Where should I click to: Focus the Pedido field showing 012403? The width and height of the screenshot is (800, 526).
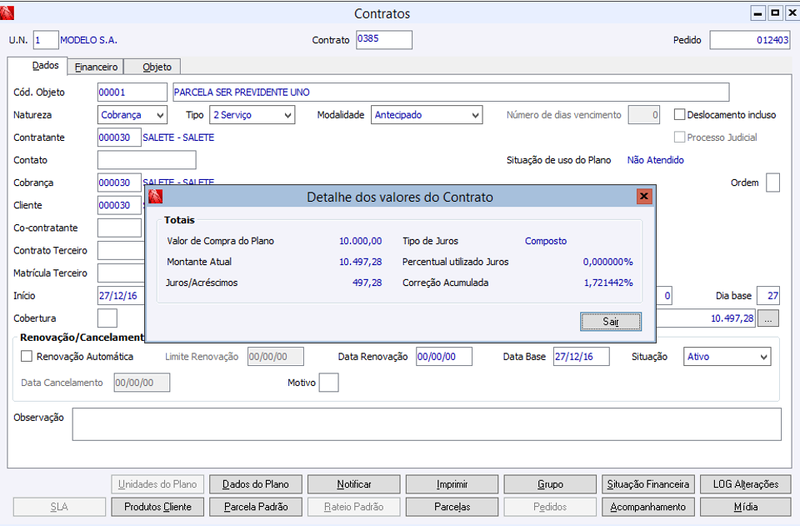point(750,40)
